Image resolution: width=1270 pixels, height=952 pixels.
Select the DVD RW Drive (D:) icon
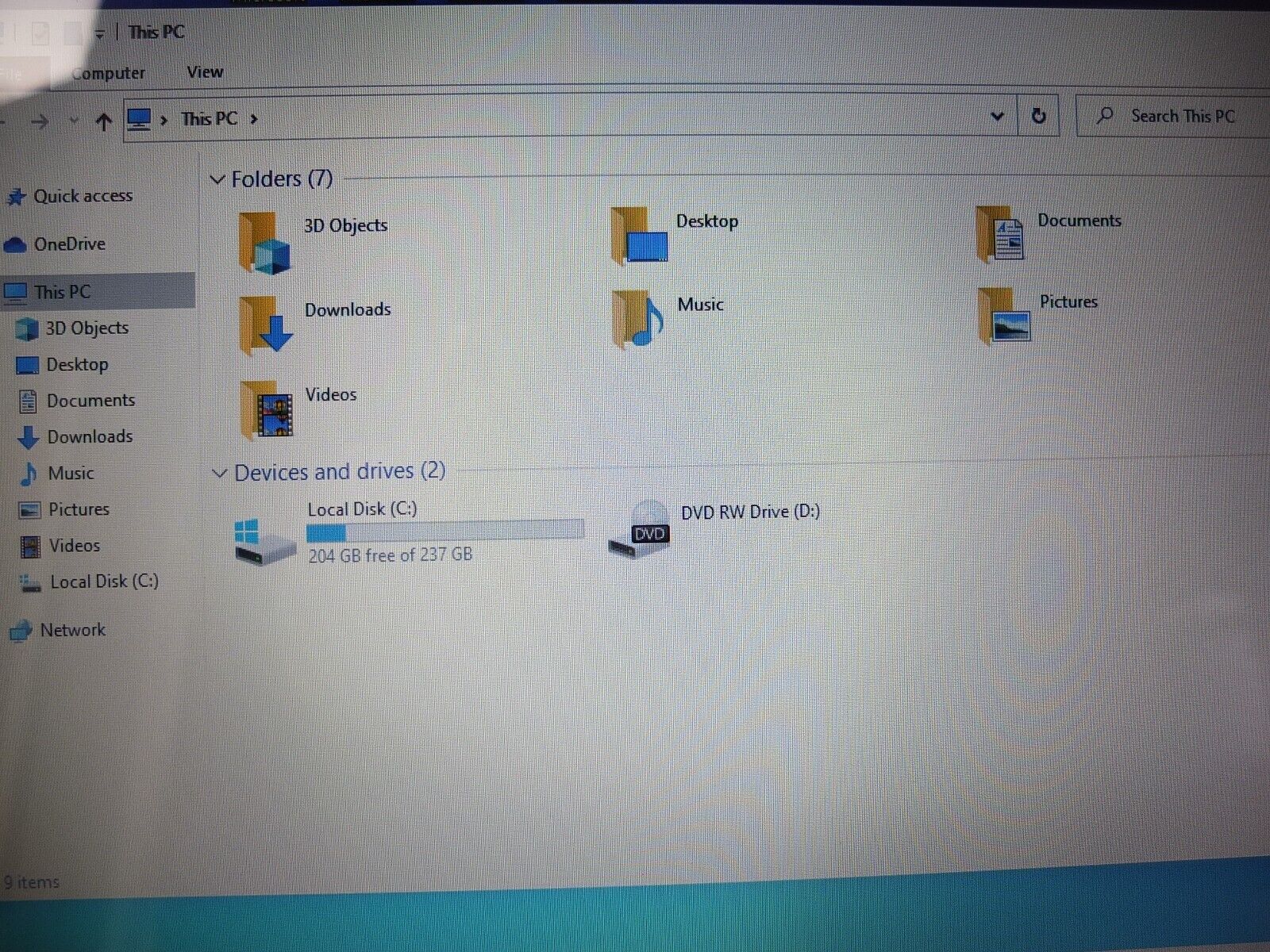coord(640,531)
